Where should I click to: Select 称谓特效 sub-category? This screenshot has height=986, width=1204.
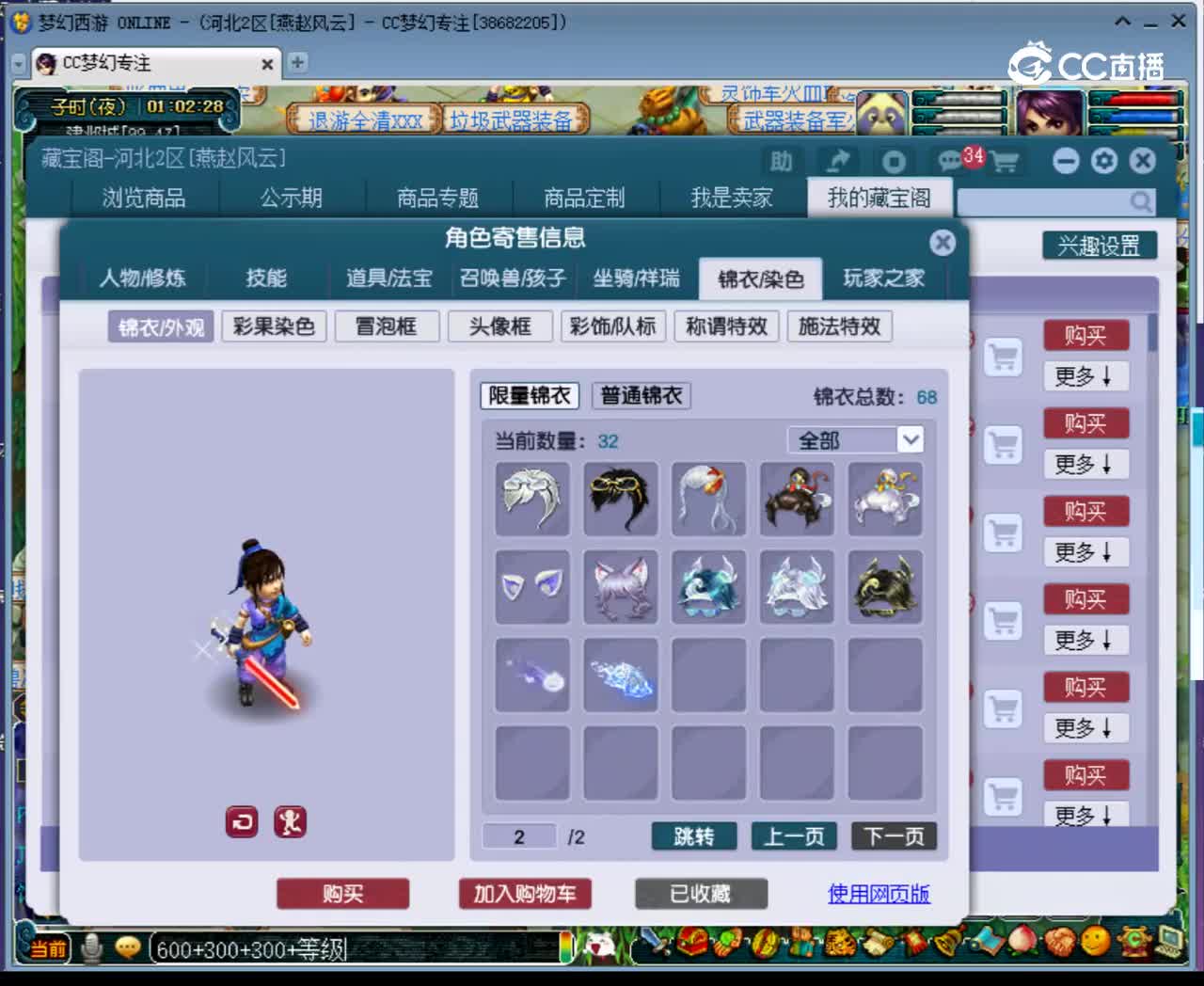point(726,326)
